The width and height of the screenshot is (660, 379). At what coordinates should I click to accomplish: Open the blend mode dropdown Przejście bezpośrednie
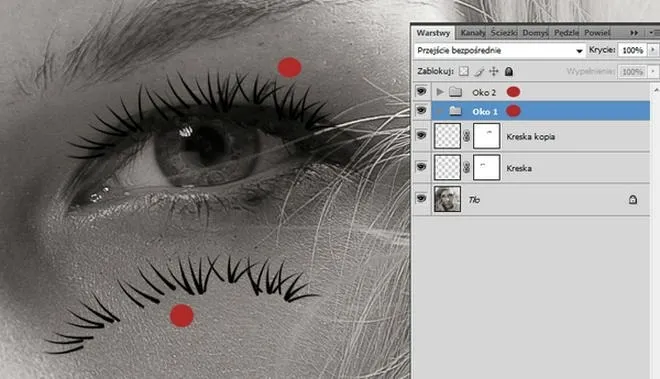(x=500, y=51)
